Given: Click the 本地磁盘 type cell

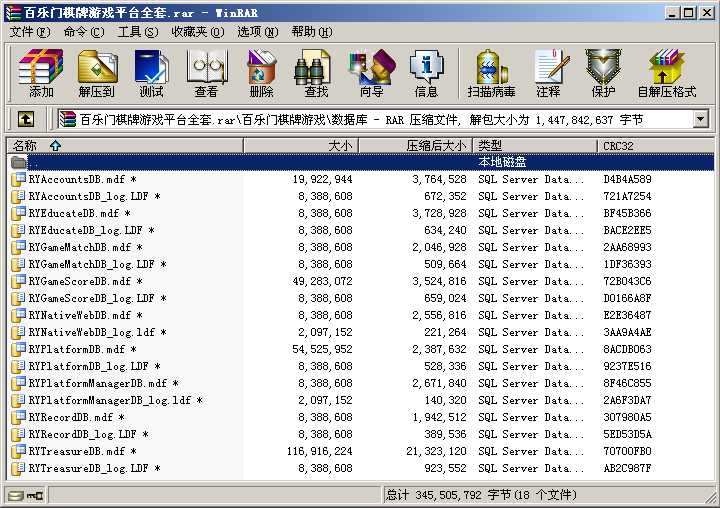Looking at the screenshot, I should point(502,162).
